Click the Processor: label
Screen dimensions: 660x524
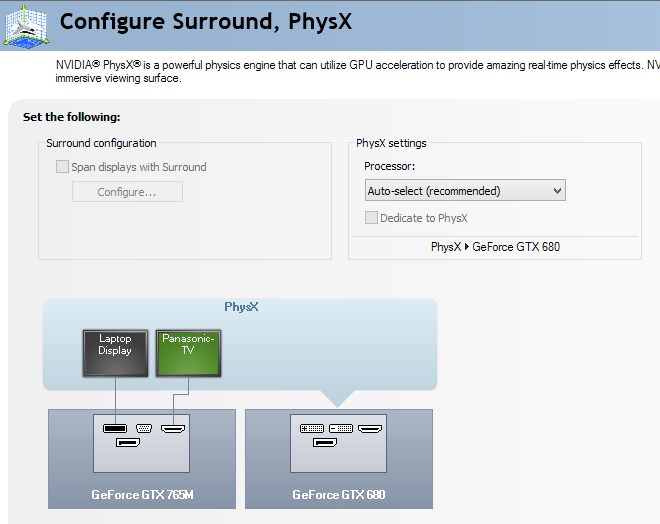[x=390, y=166]
